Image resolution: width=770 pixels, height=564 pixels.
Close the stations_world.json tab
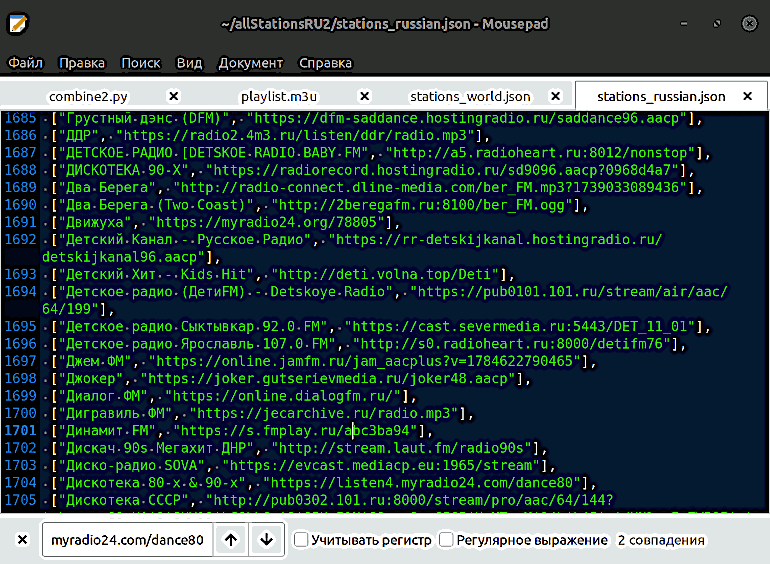555,96
